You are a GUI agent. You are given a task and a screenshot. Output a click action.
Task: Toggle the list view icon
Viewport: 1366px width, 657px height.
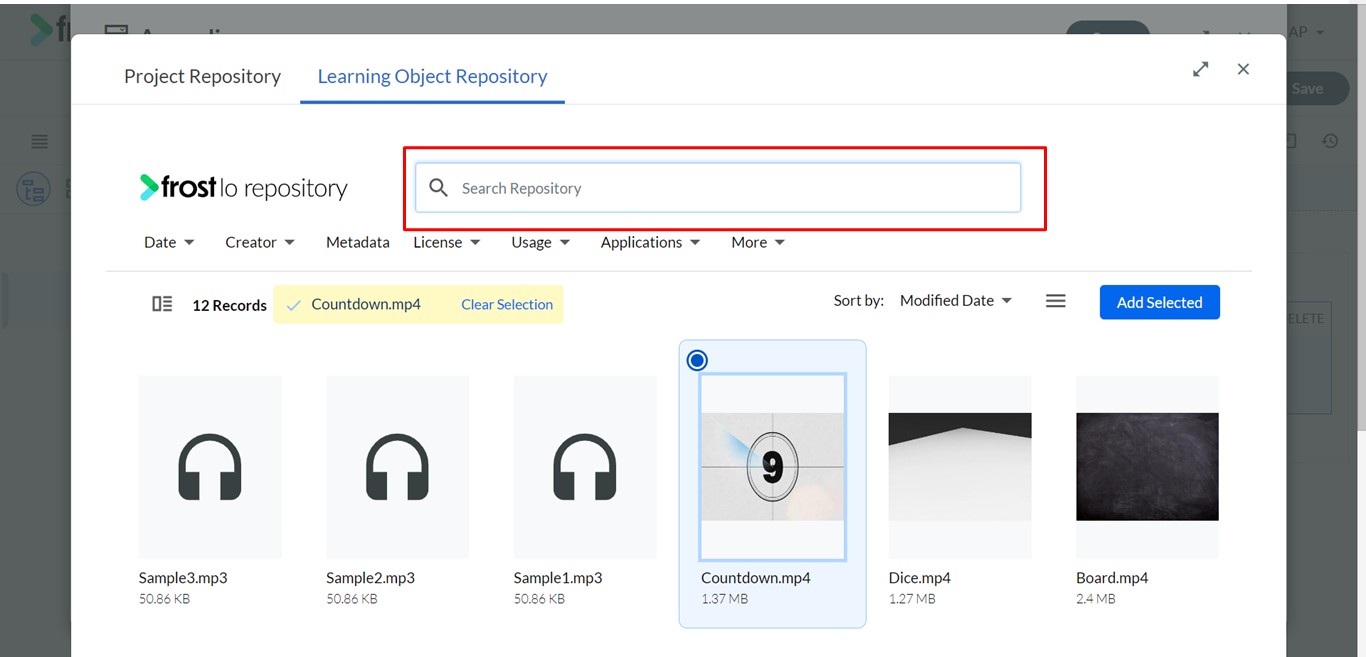(1055, 301)
